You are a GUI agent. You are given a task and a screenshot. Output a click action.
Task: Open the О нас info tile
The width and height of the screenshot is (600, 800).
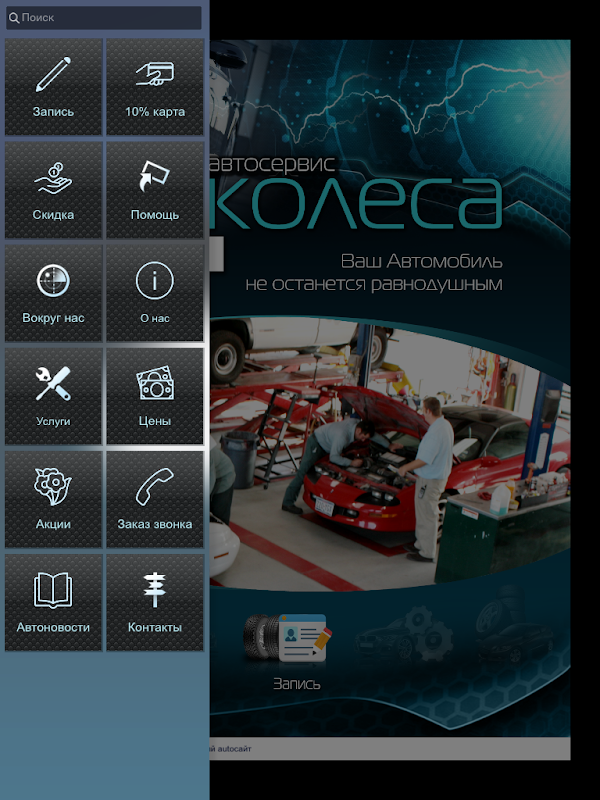tap(155, 293)
